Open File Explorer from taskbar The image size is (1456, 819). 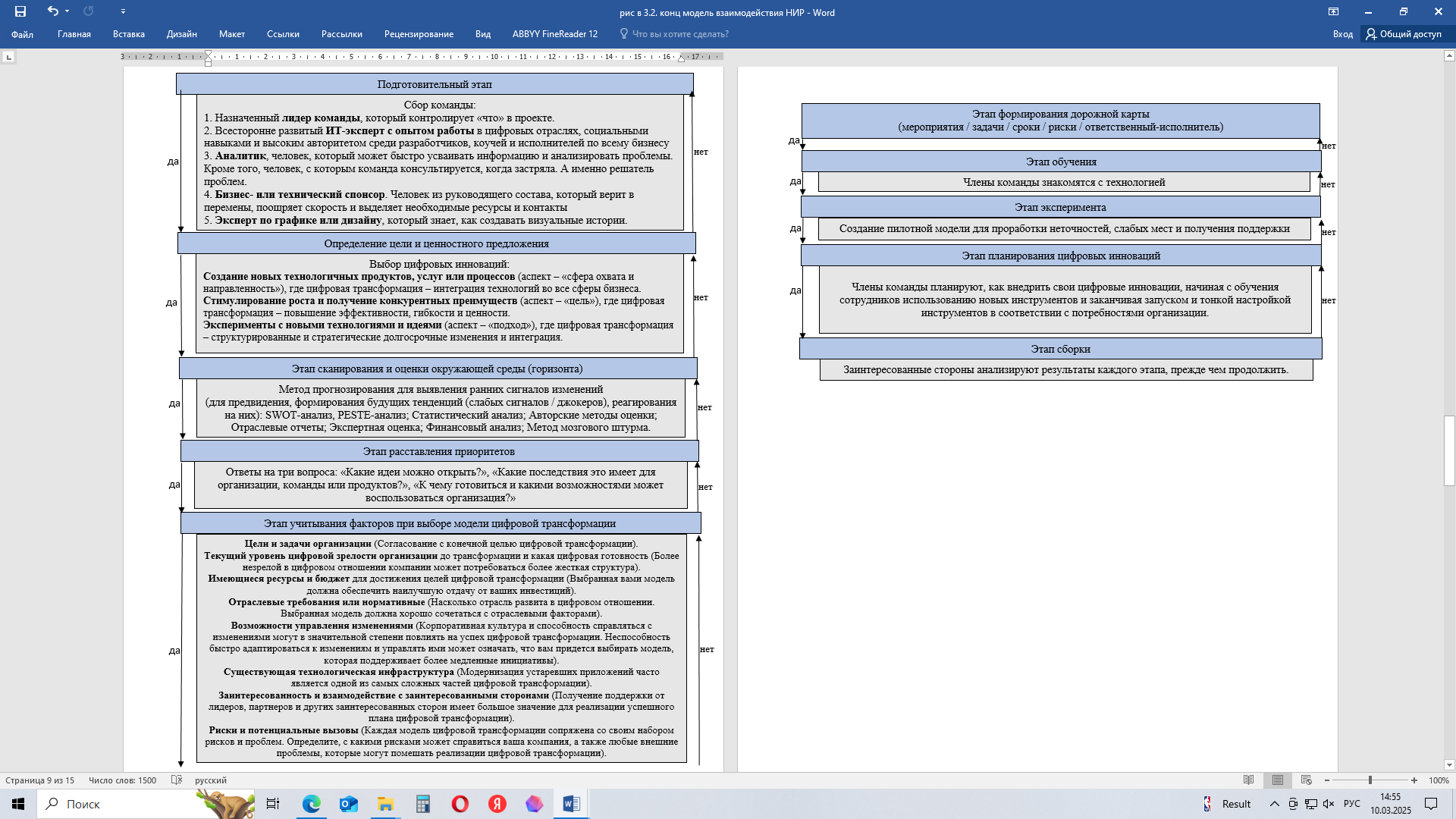click(x=385, y=804)
